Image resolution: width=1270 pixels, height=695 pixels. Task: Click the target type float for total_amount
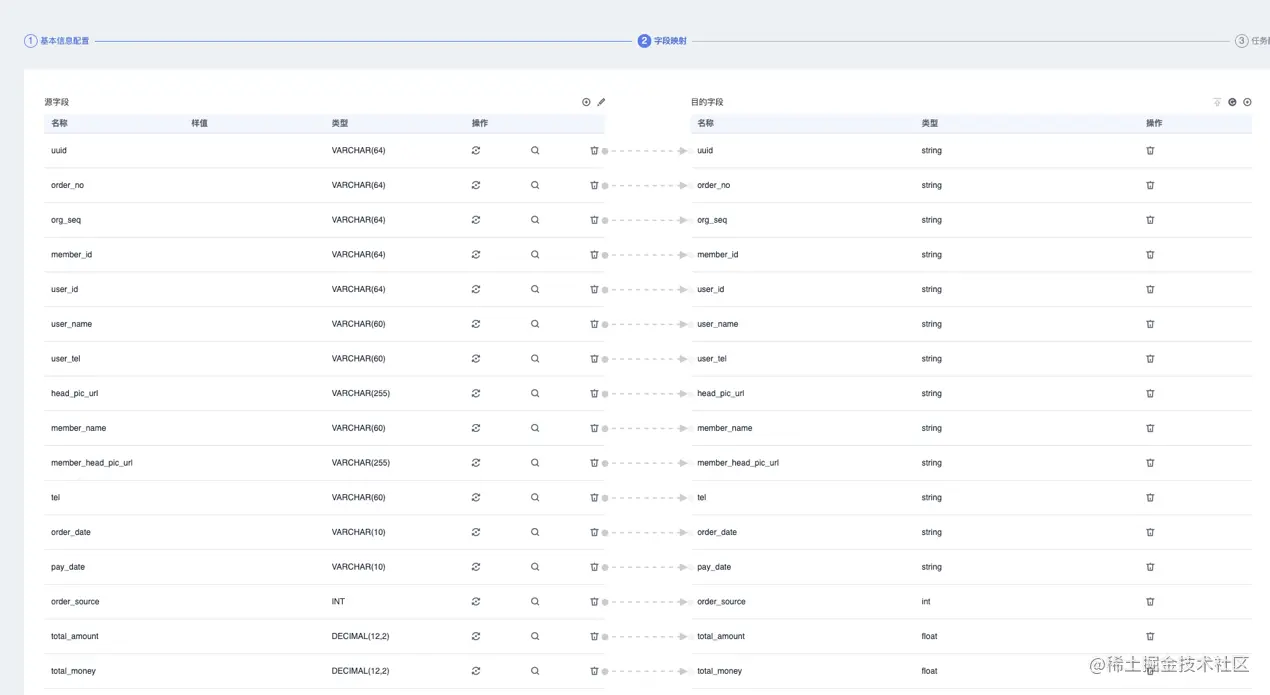[929, 636]
